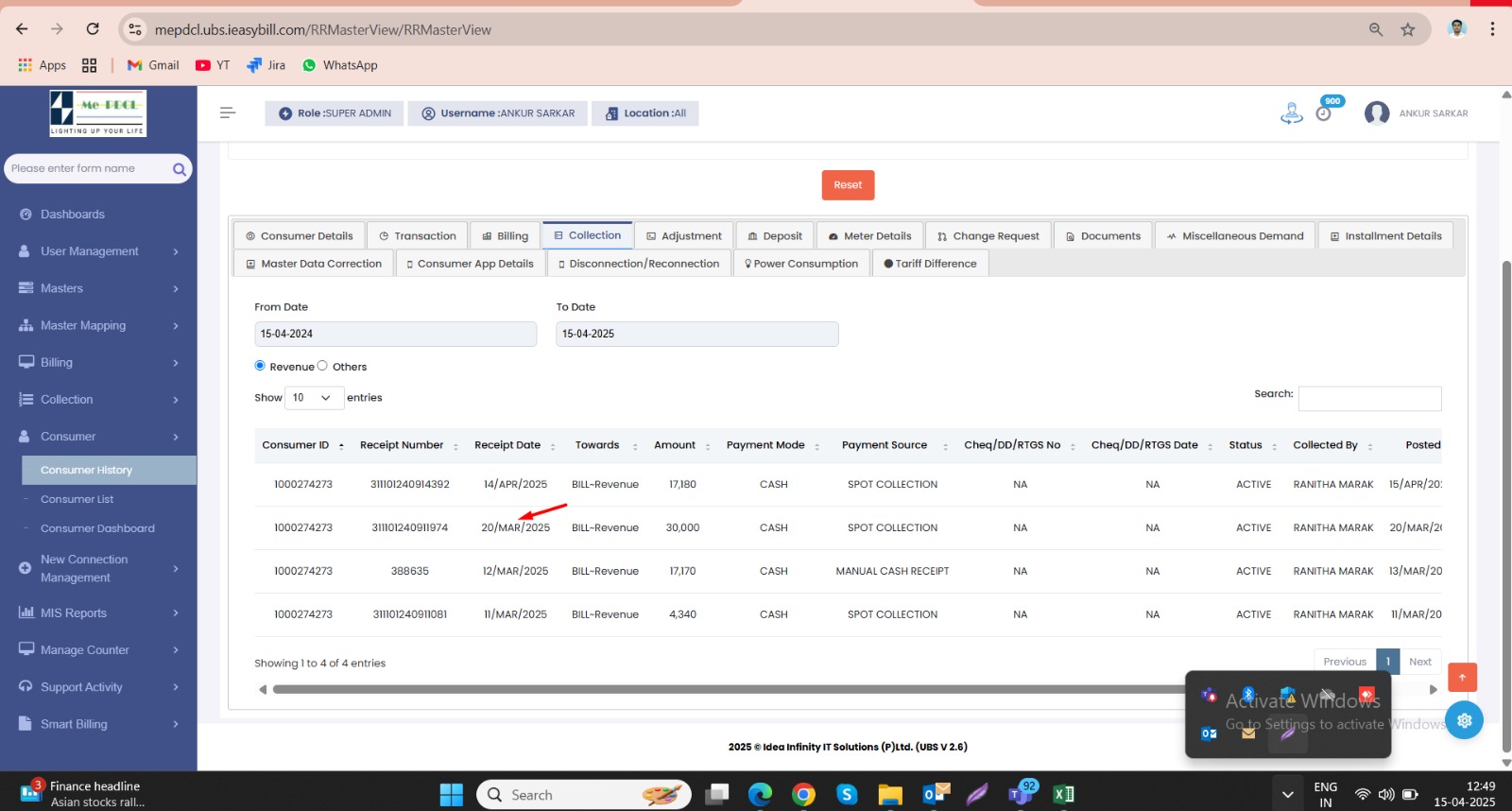Expand the User Management sidebar menu

coord(98,251)
